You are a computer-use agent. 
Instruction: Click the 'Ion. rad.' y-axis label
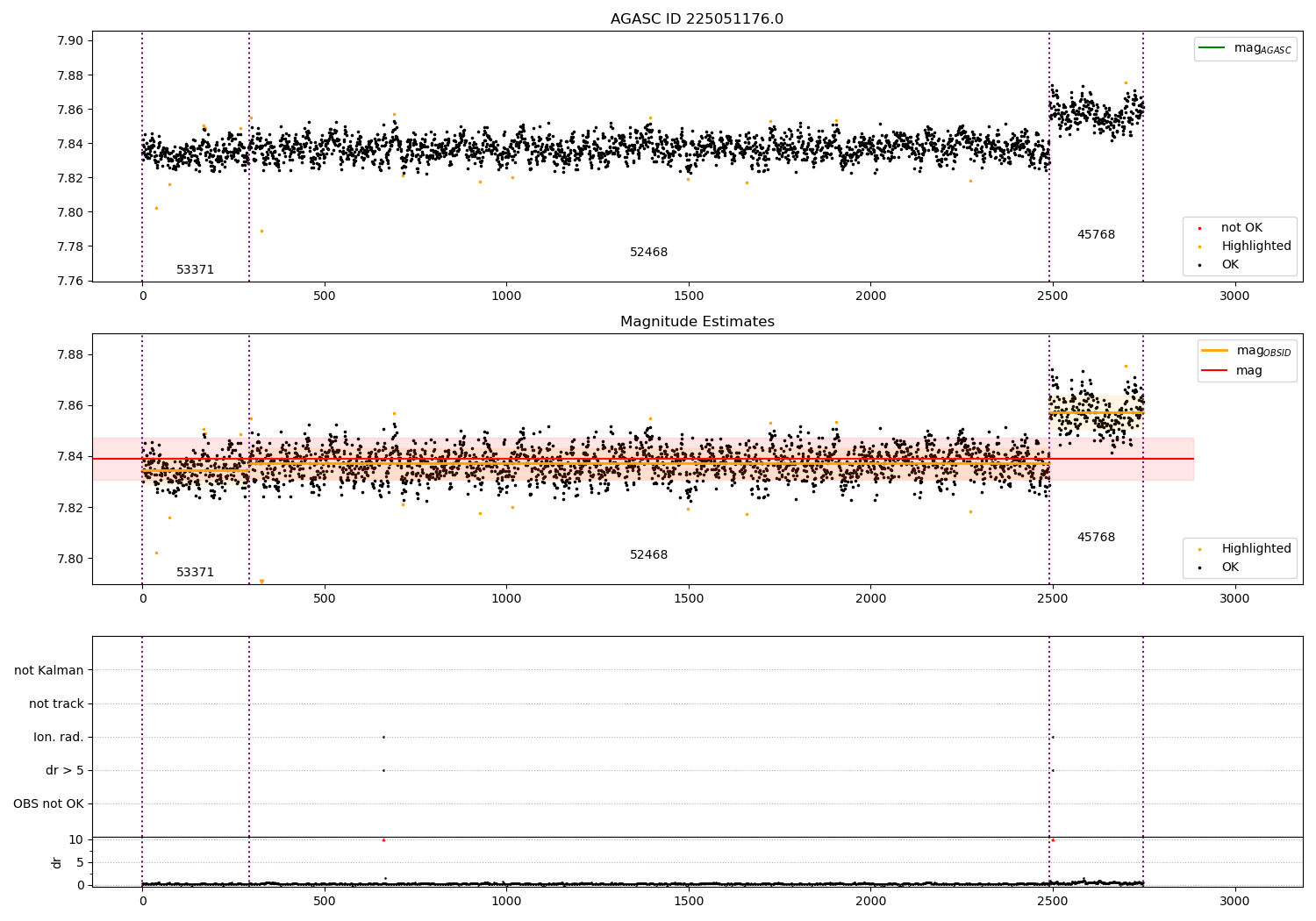point(59,738)
